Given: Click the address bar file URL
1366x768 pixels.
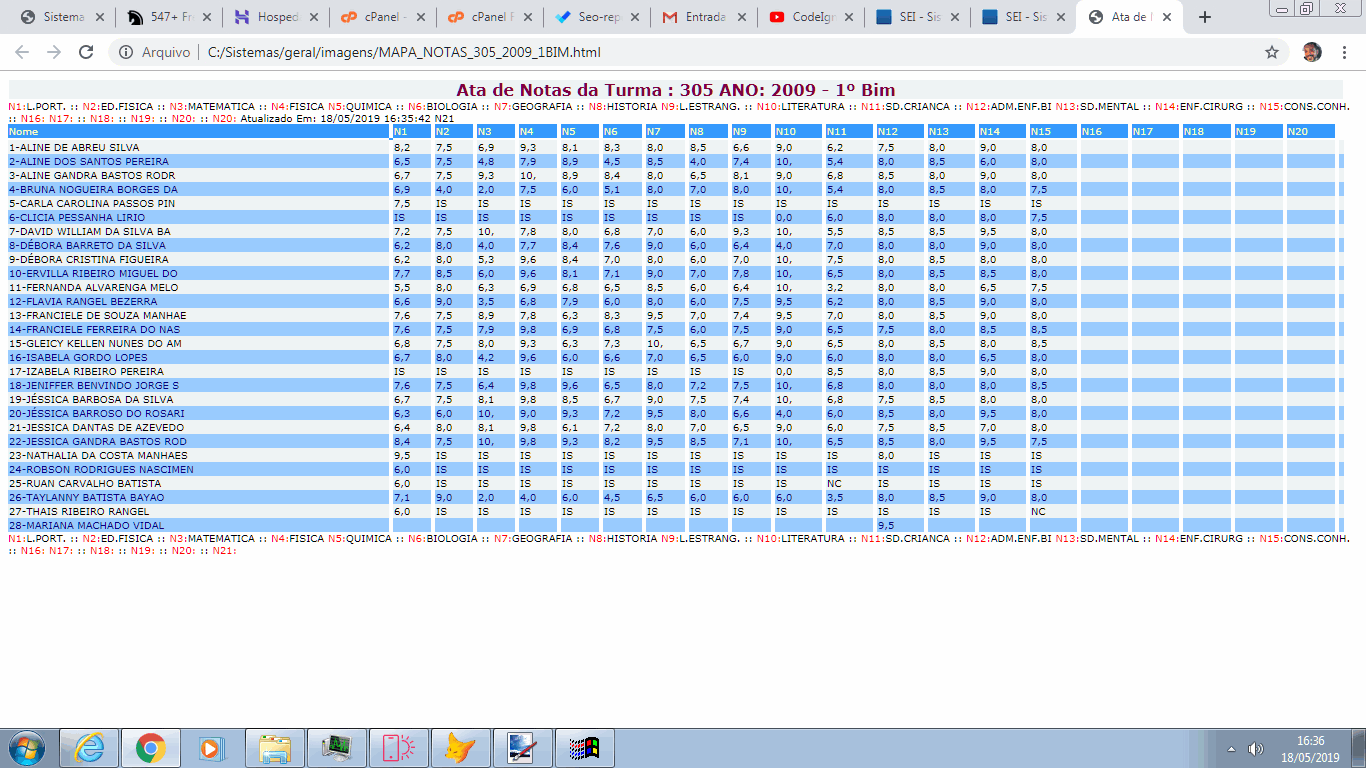Looking at the screenshot, I should 404,52.
